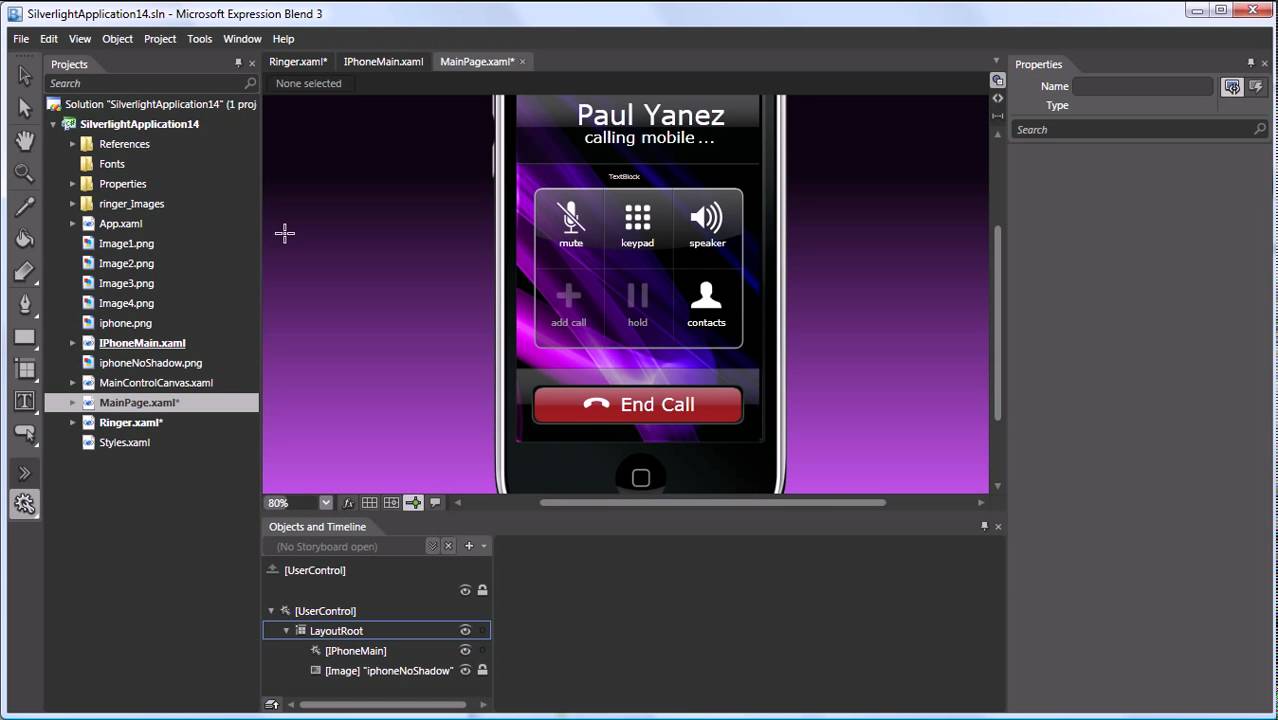Choose the Button control tool
The height and width of the screenshot is (720, 1278).
pos(25,433)
